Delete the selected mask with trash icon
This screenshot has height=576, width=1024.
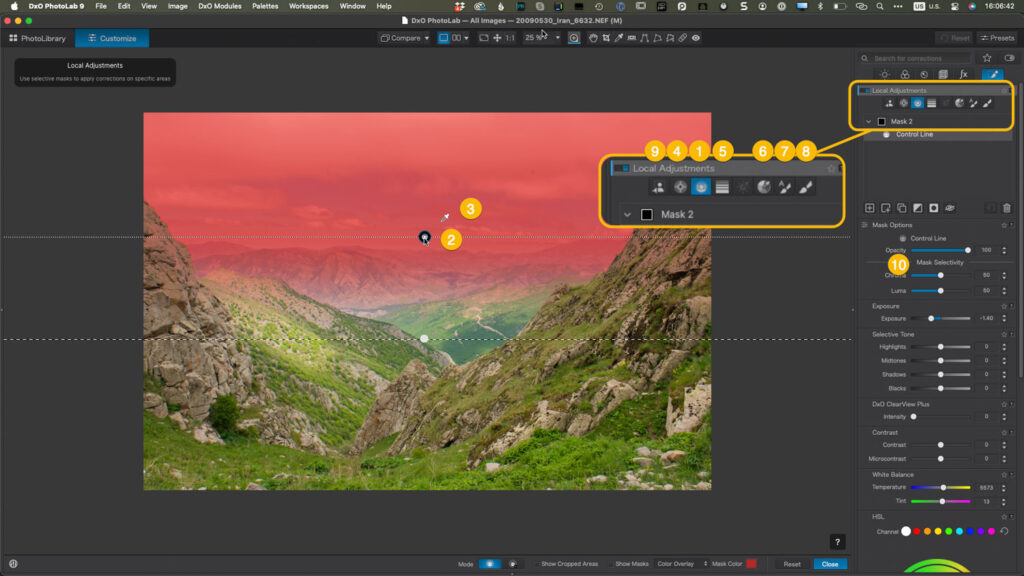pyautogui.click(x=1006, y=208)
